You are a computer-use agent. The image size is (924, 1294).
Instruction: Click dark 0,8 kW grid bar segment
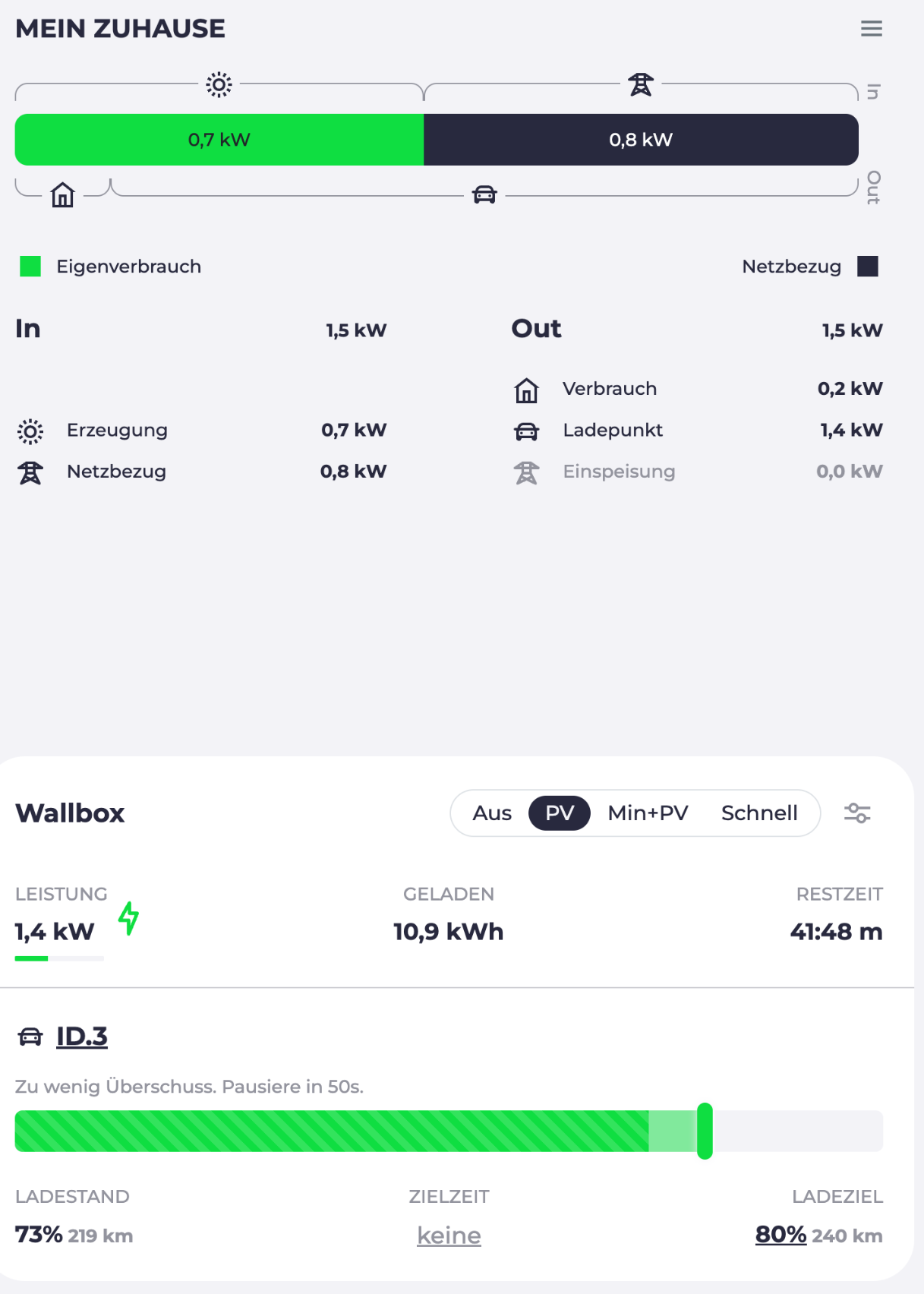tap(641, 140)
